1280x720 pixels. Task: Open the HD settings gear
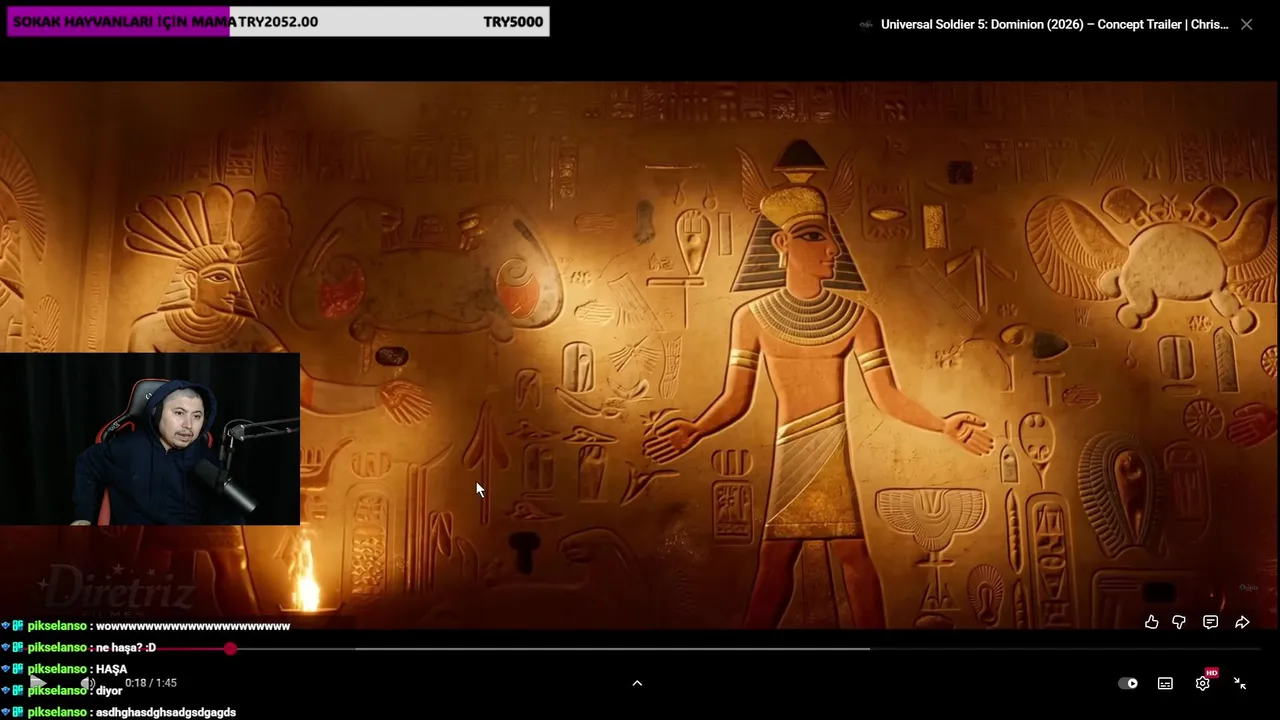1203,683
